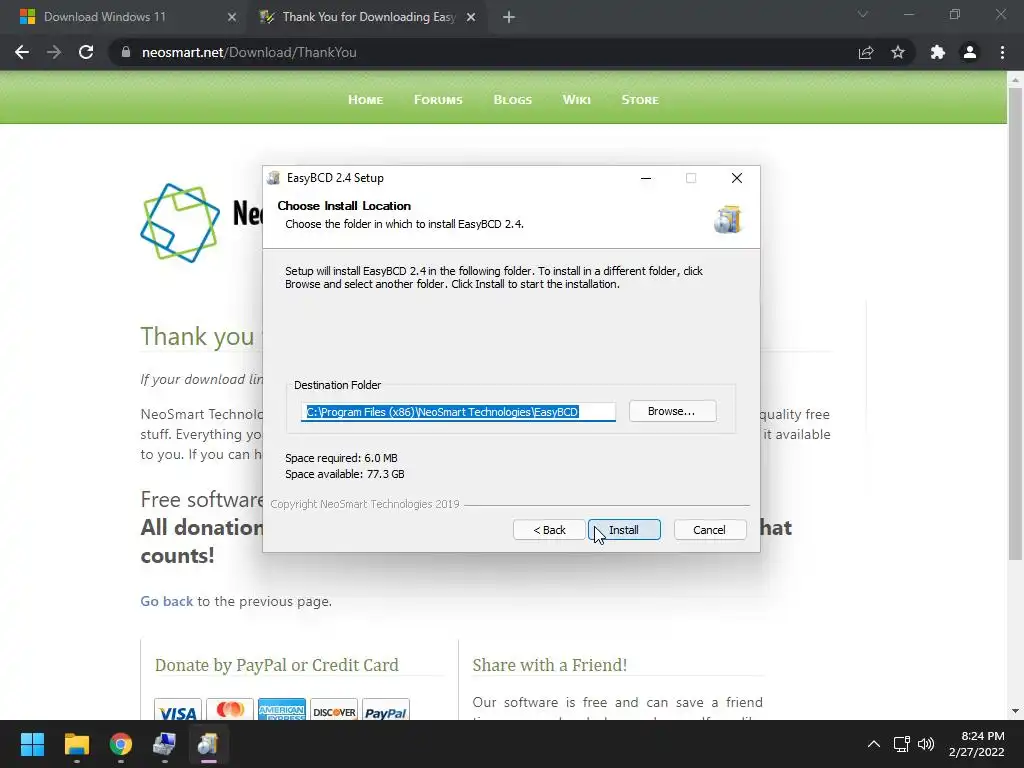Bookmark this page with the star

[898, 52]
